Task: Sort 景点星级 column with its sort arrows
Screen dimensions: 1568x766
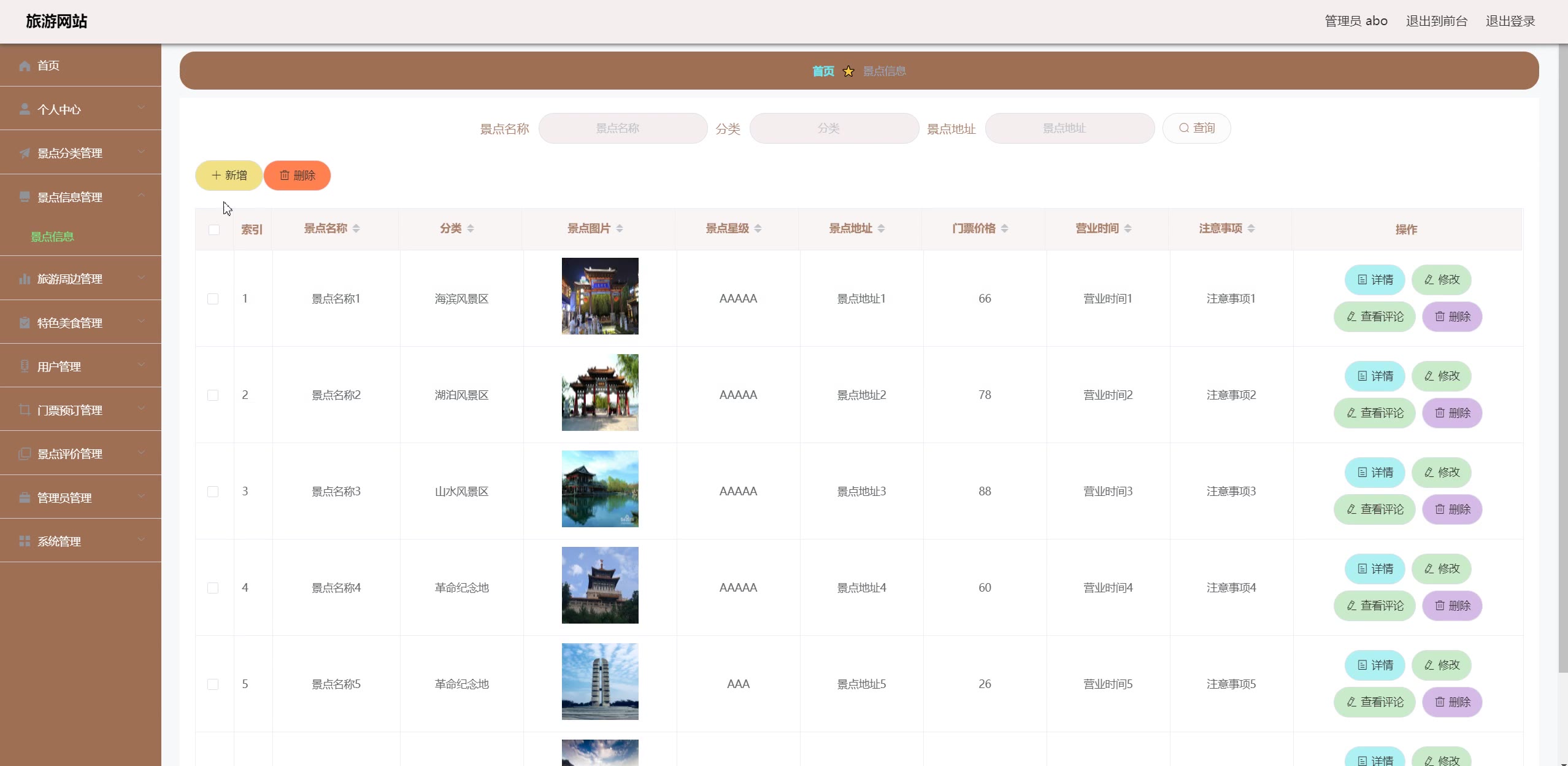Action: 758,228
